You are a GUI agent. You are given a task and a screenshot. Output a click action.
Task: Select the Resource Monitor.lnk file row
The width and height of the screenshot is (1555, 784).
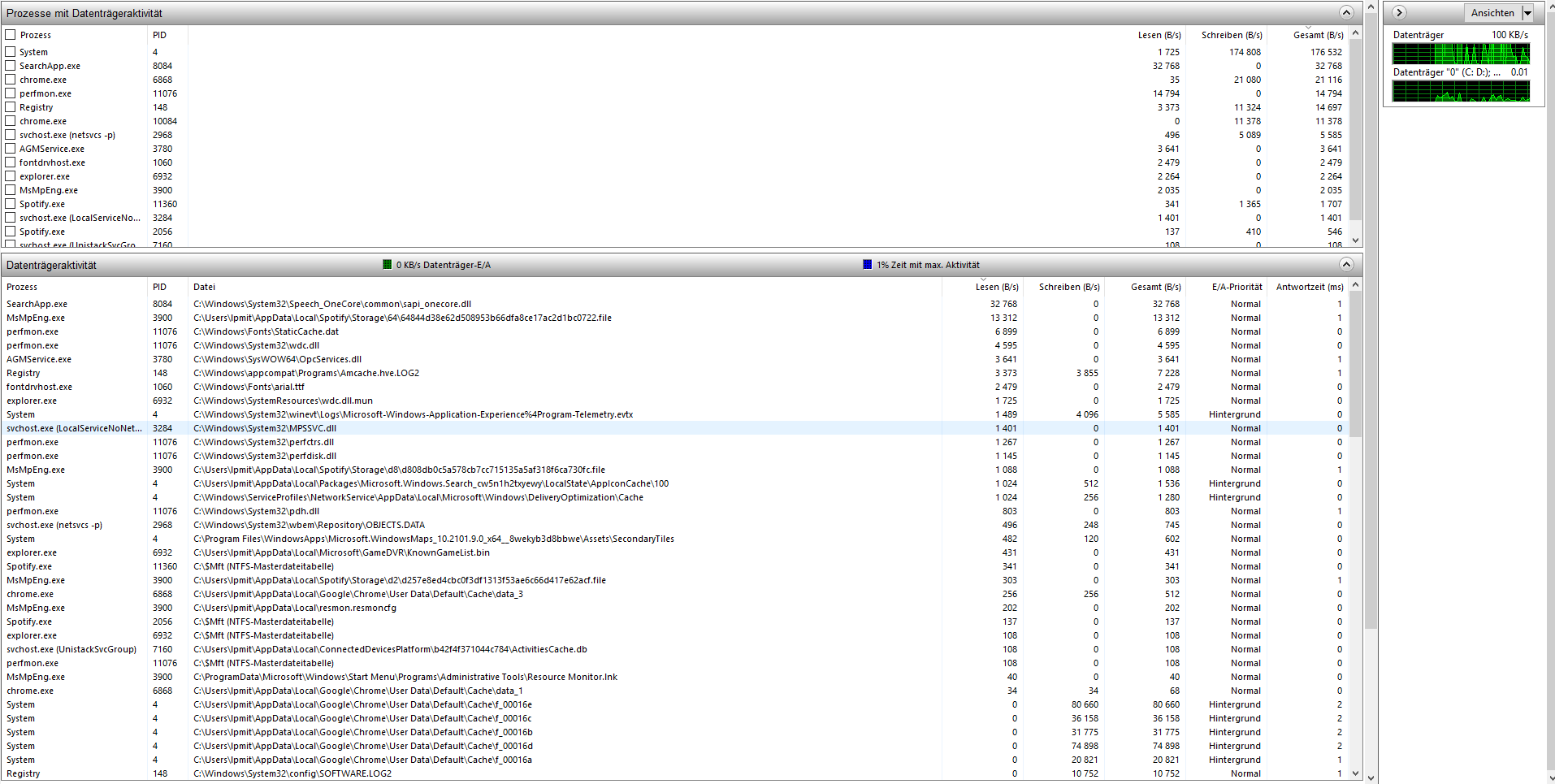point(674,677)
